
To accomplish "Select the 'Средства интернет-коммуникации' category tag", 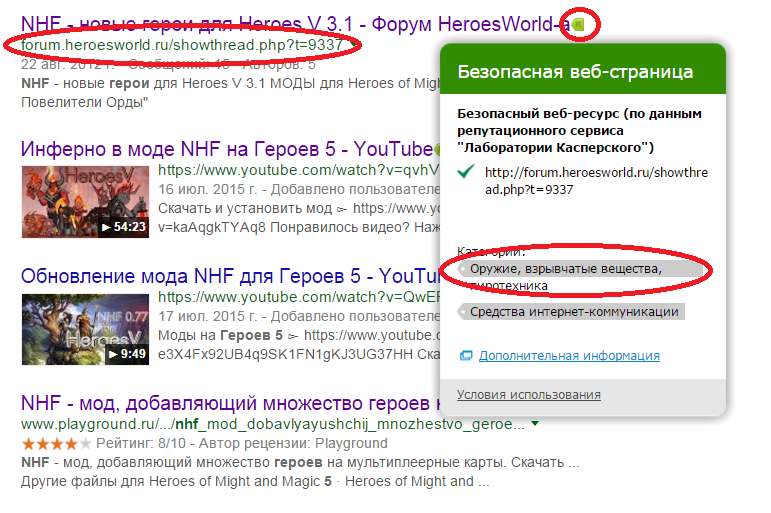I will click(571, 312).
